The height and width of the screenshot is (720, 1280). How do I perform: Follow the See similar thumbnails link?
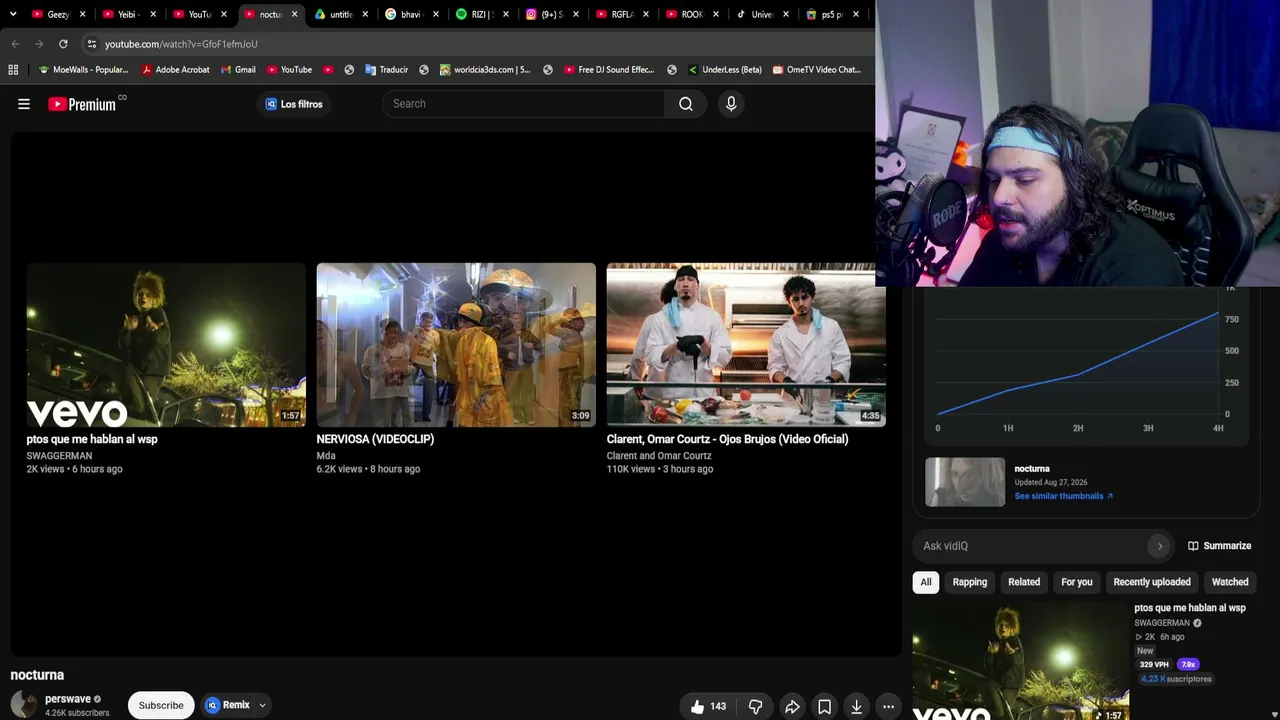pos(1063,496)
